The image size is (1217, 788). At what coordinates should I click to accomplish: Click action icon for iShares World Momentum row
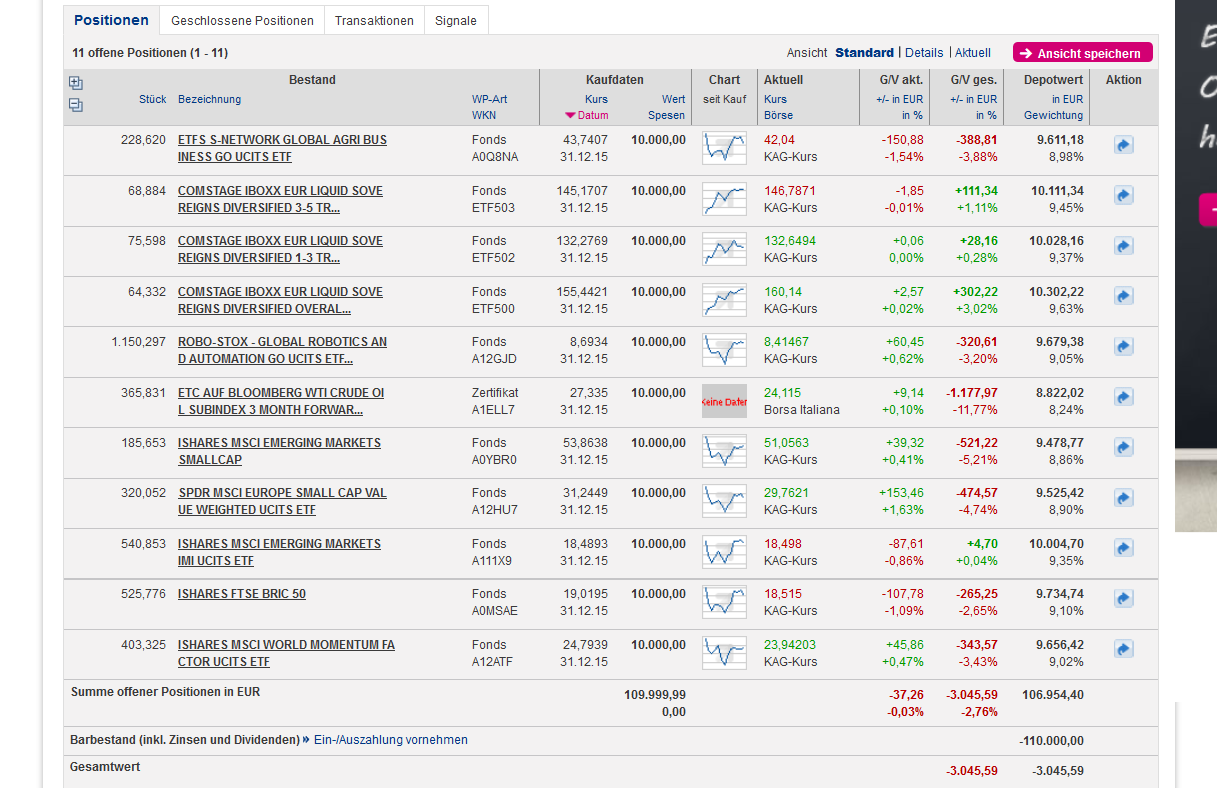click(x=1123, y=650)
